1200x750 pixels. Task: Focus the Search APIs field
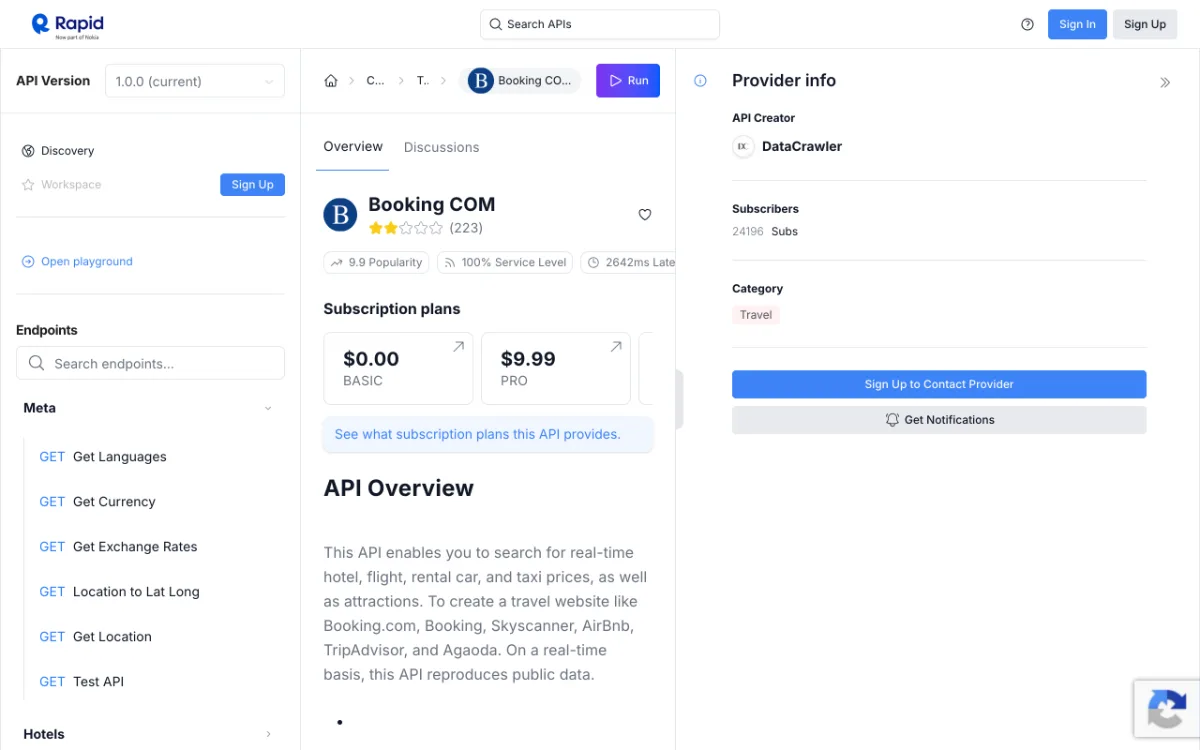pyautogui.click(x=600, y=24)
